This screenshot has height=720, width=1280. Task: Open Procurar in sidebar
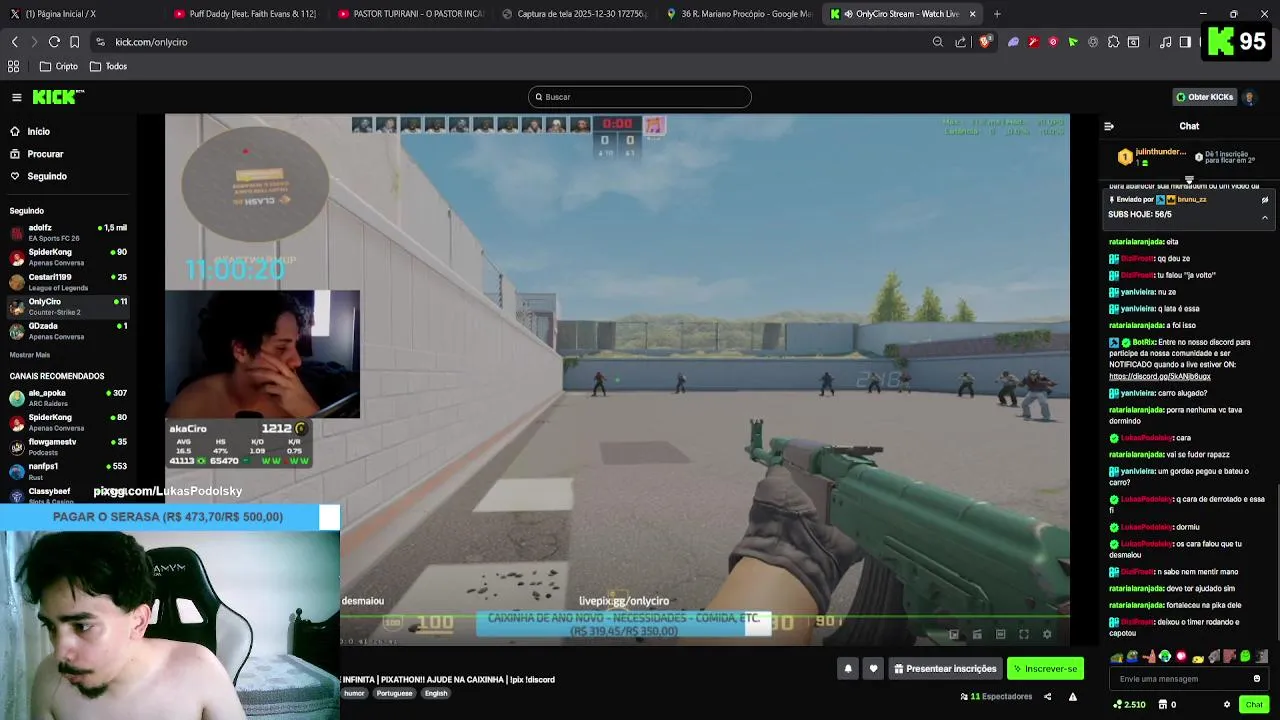click(37, 154)
